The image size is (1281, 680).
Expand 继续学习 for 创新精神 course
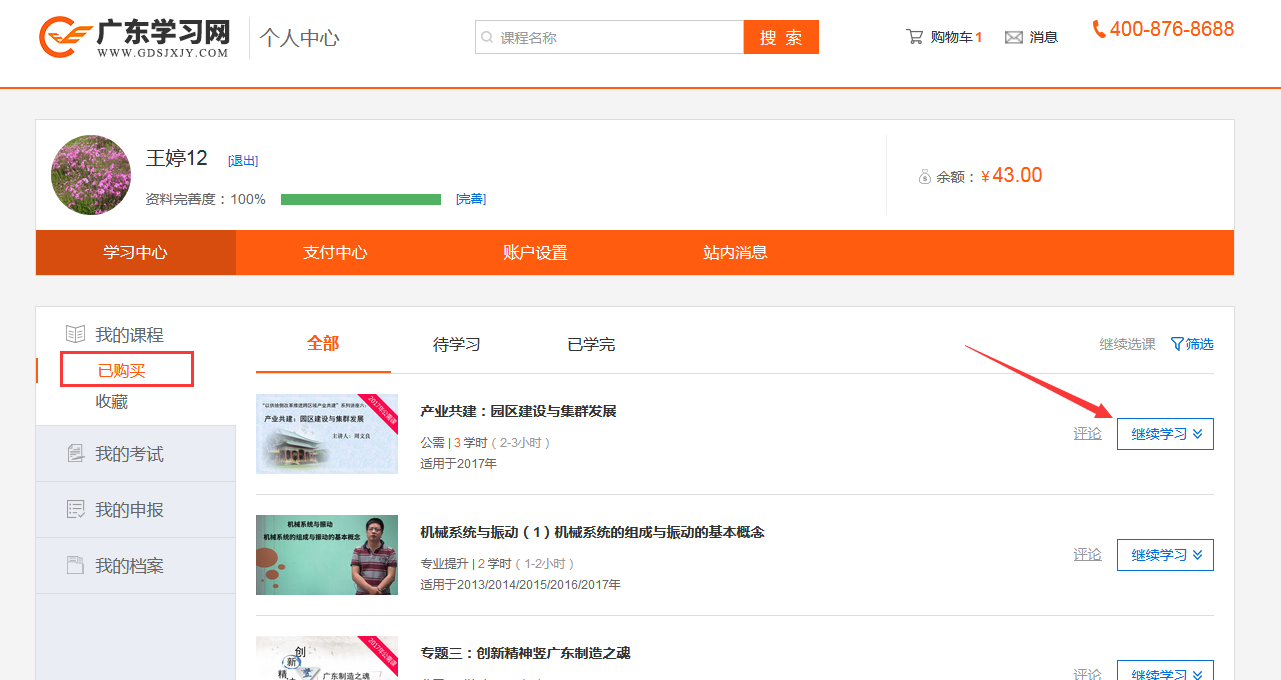1165,672
